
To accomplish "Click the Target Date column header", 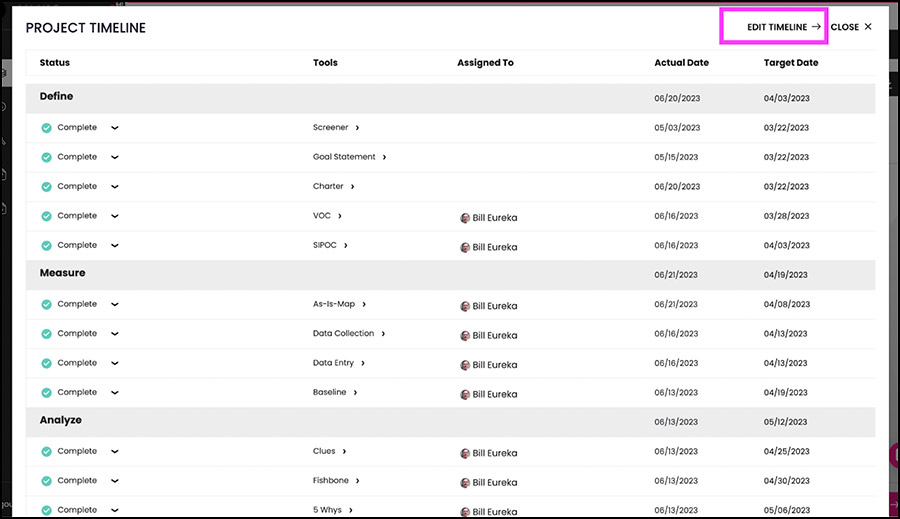I will pos(790,63).
